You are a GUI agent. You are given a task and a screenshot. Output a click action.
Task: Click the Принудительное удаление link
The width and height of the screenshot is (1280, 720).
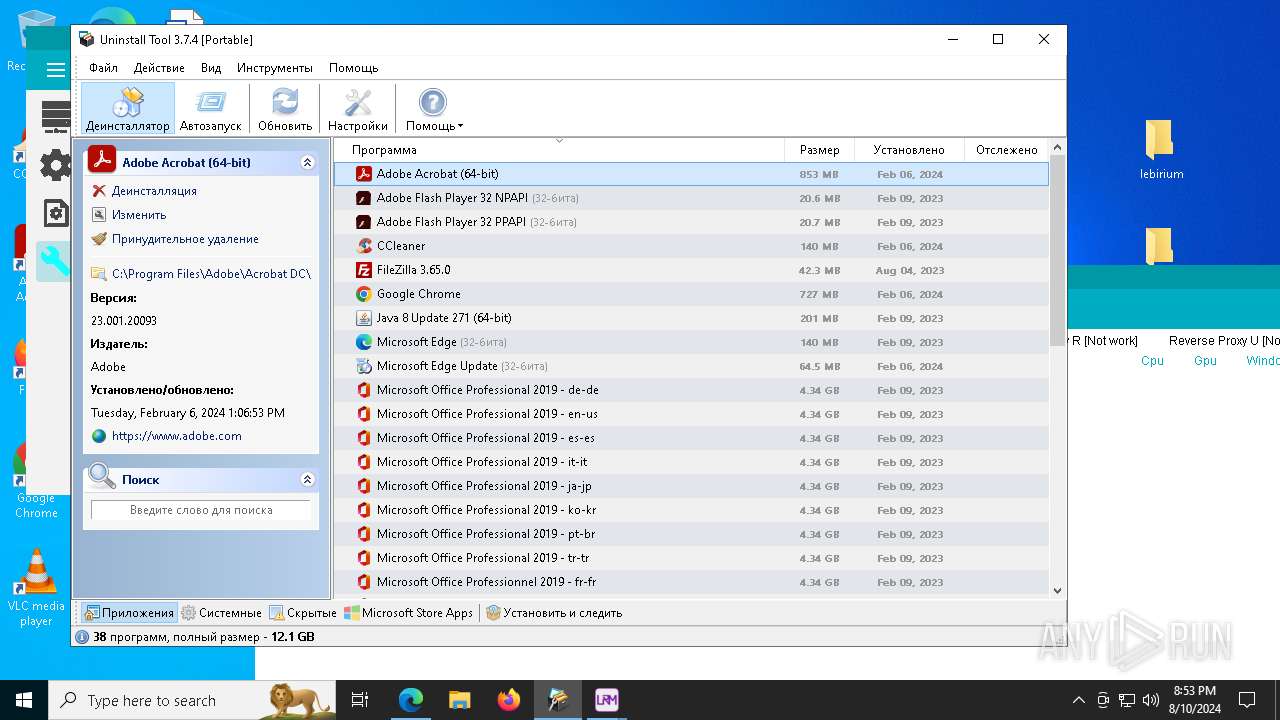(185, 239)
